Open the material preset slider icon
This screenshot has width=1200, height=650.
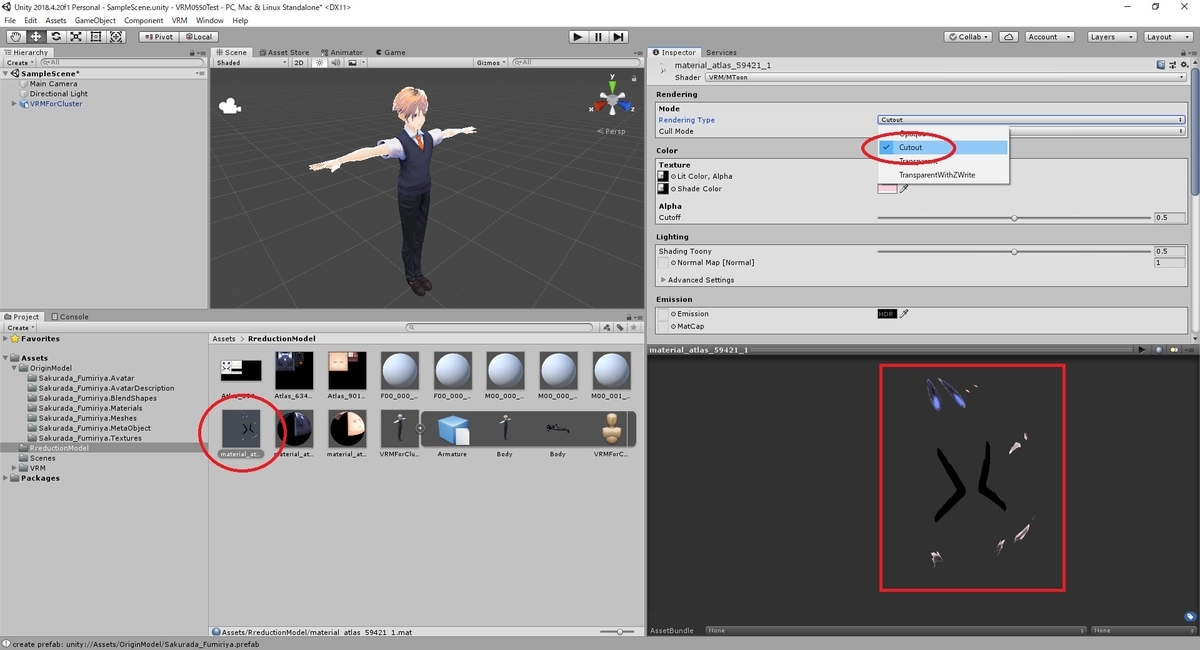point(1172,65)
